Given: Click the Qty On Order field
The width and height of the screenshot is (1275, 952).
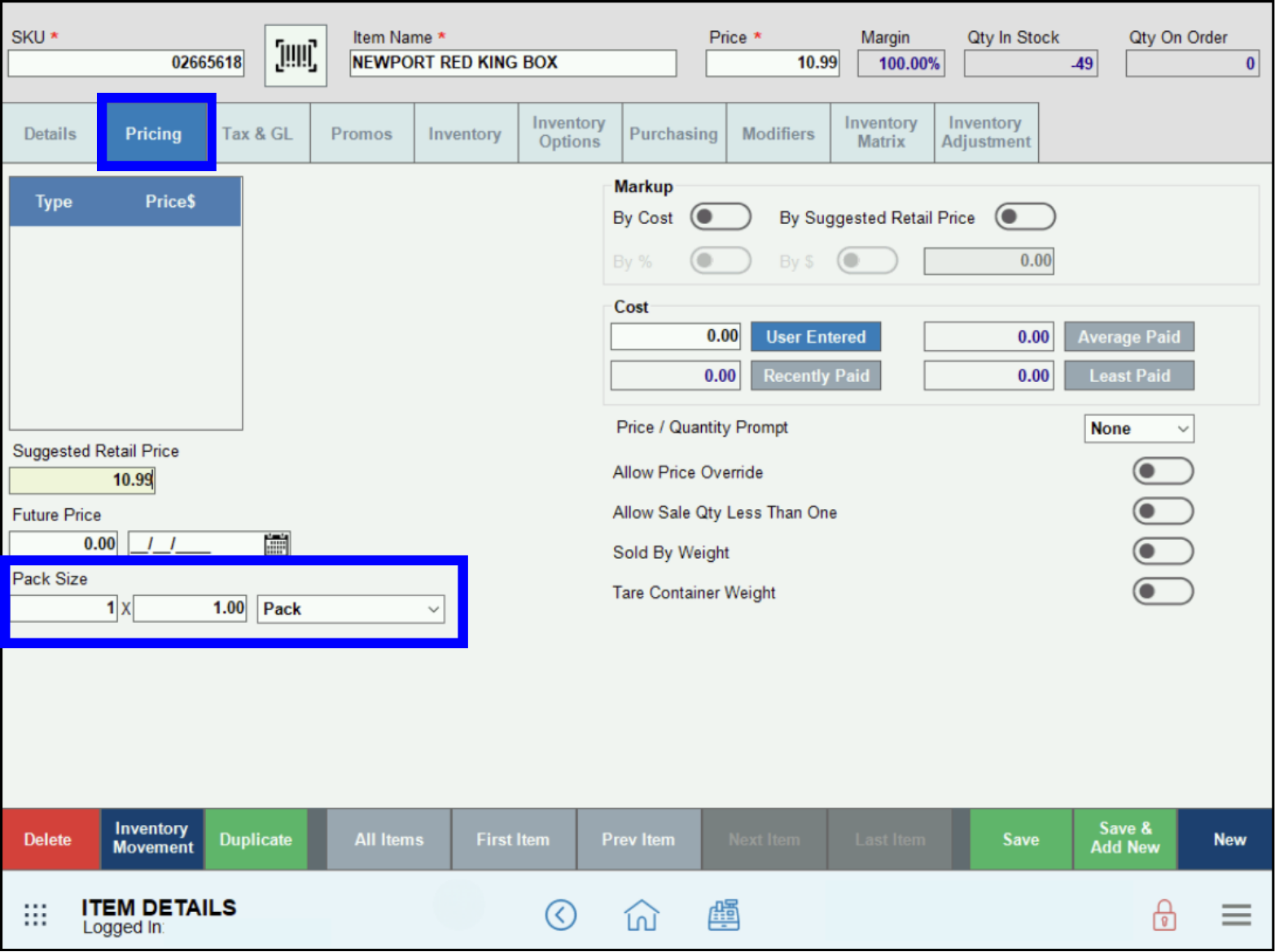Looking at the screenshot, I should pos(1193,63).
